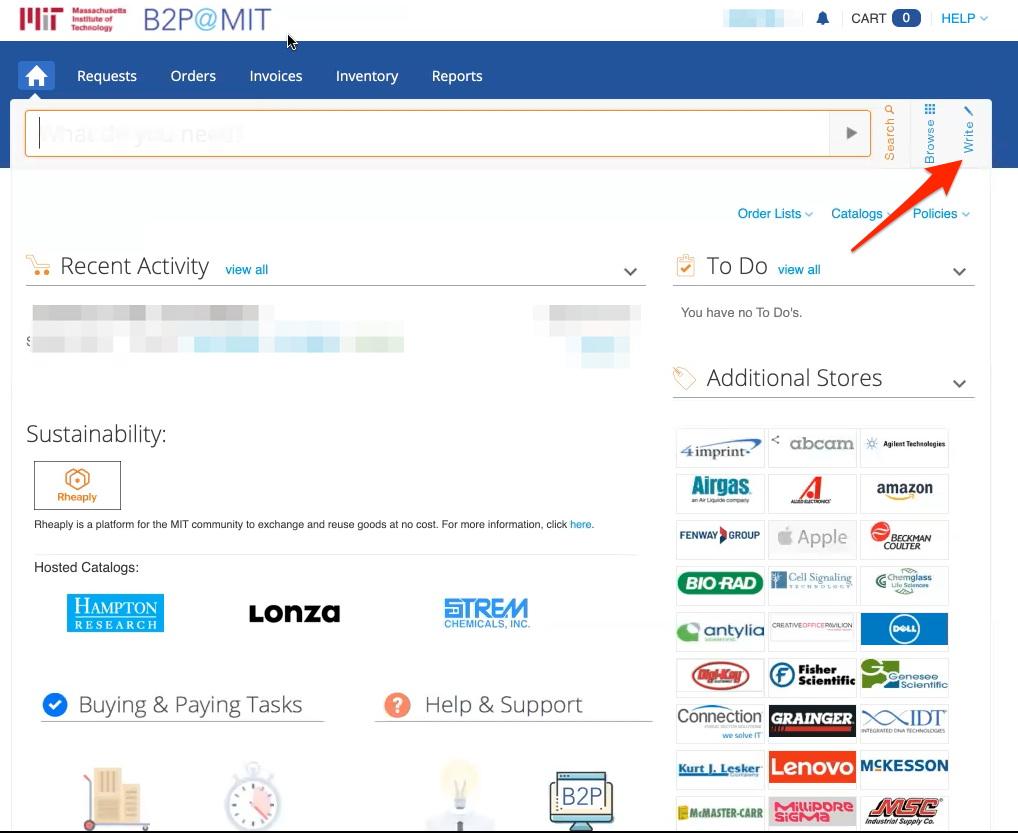Open the Strem Chemicals hosted catalog
Viewport: 1018px width, 833px height.
487,614
